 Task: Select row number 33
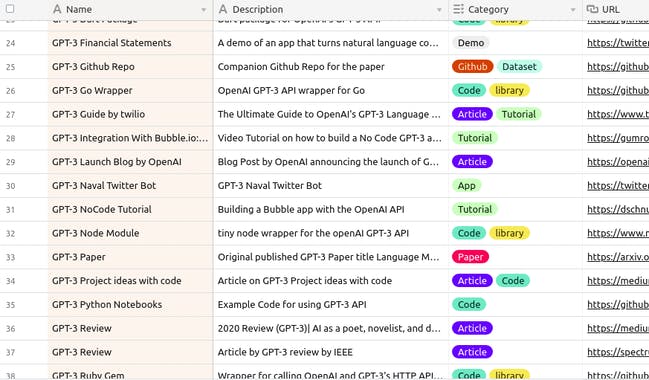pos(10,257)
